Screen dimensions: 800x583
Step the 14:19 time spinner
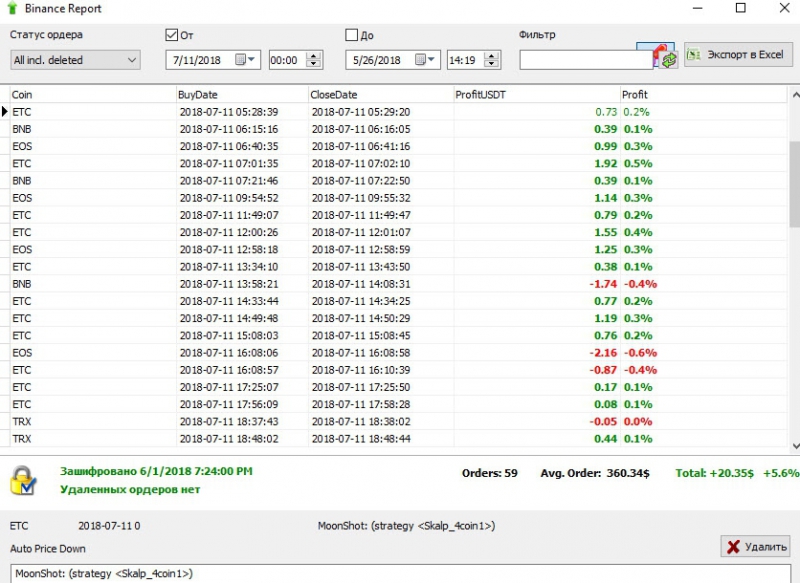[492, 60]
